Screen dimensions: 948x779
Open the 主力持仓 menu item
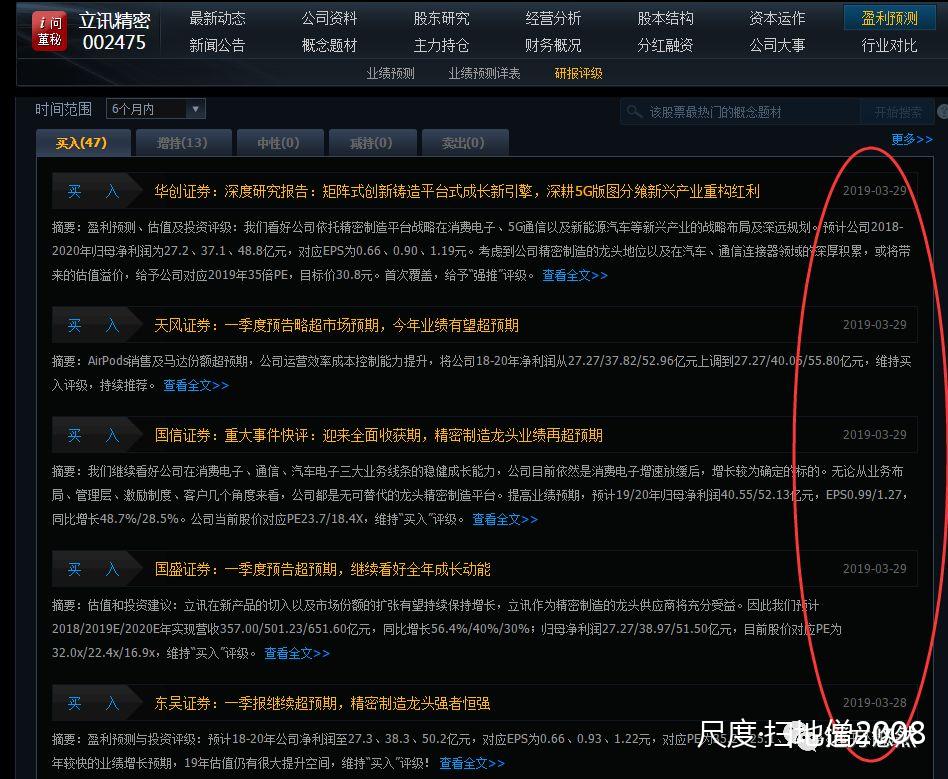tap(441, 45)
